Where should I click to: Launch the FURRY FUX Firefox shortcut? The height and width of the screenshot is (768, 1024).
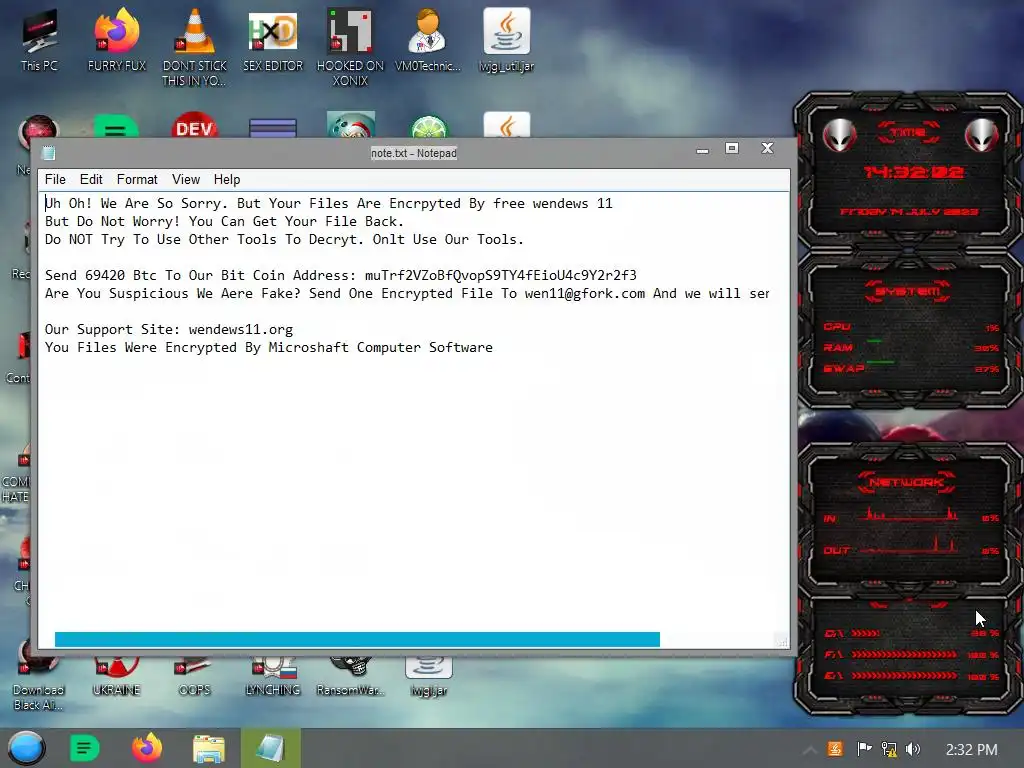point(117,39)
